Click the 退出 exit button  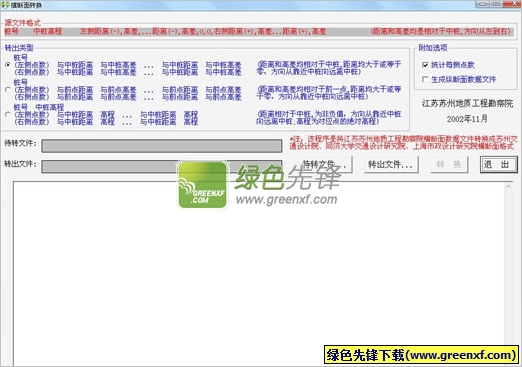click(498, 164)
